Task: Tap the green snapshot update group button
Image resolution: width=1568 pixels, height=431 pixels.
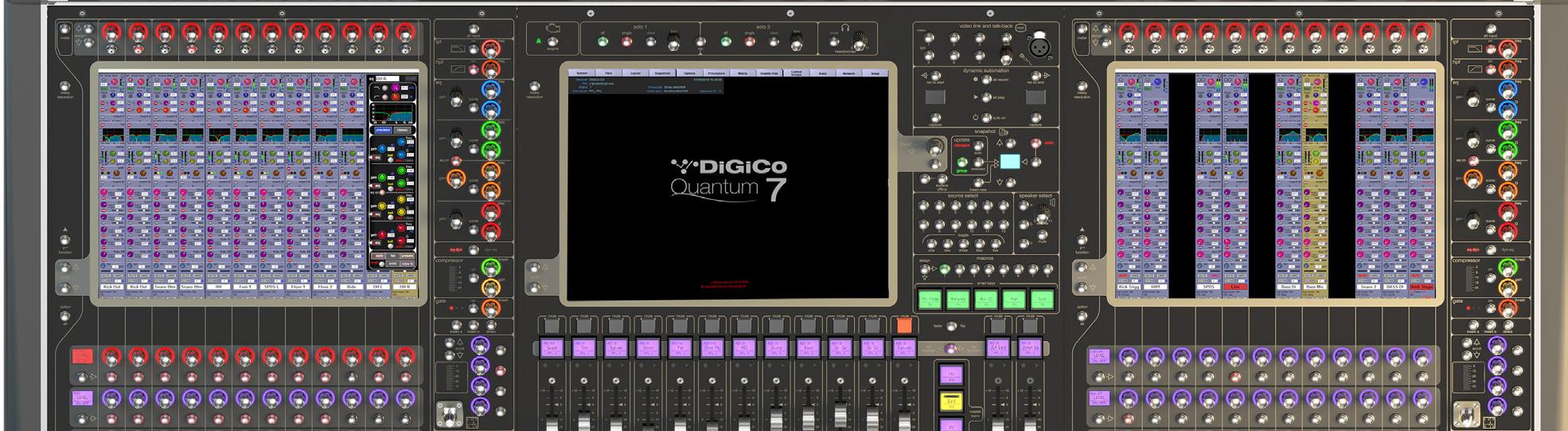Action: pos(962,163)
